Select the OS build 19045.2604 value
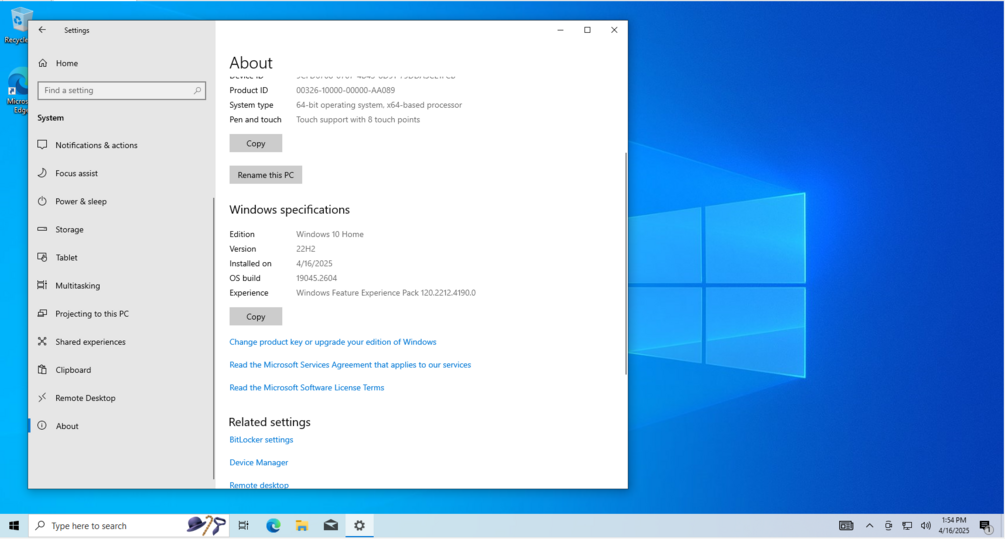 [x=316, y=278]
